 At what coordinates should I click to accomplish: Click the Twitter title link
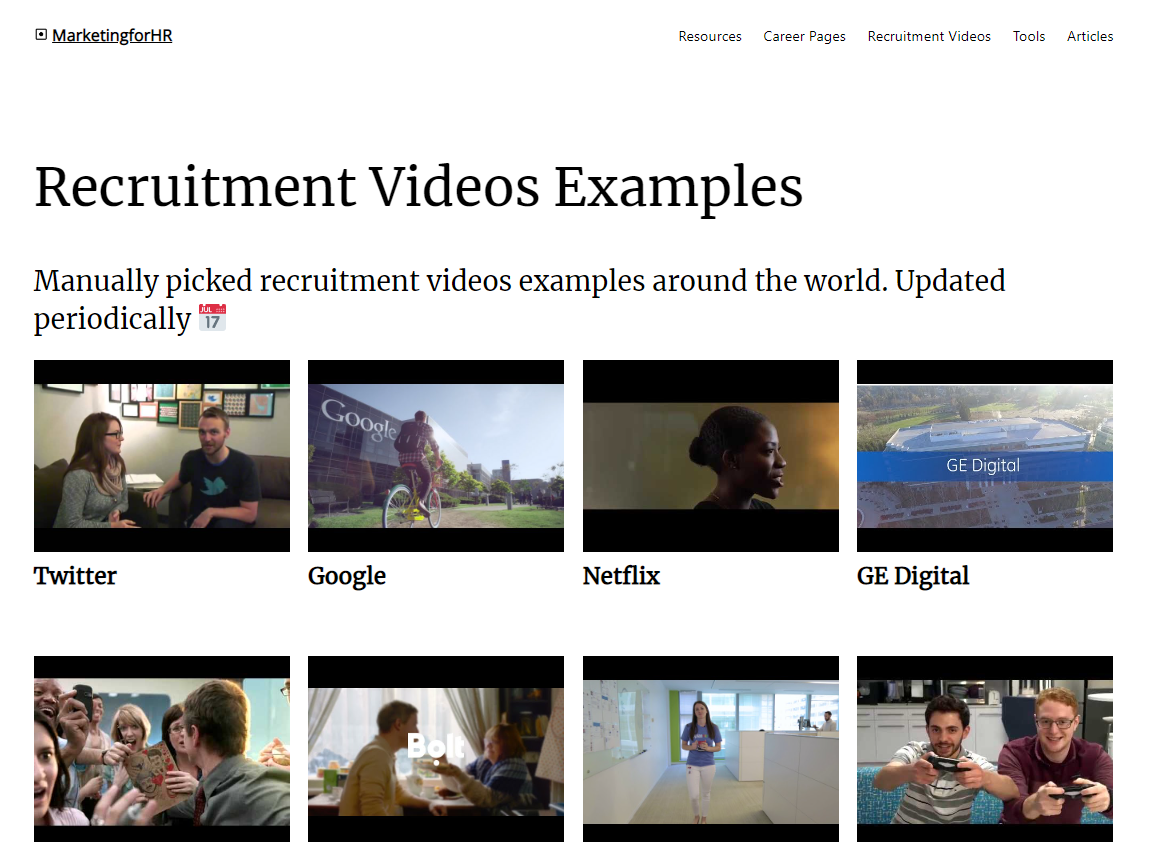coord(75,576)
